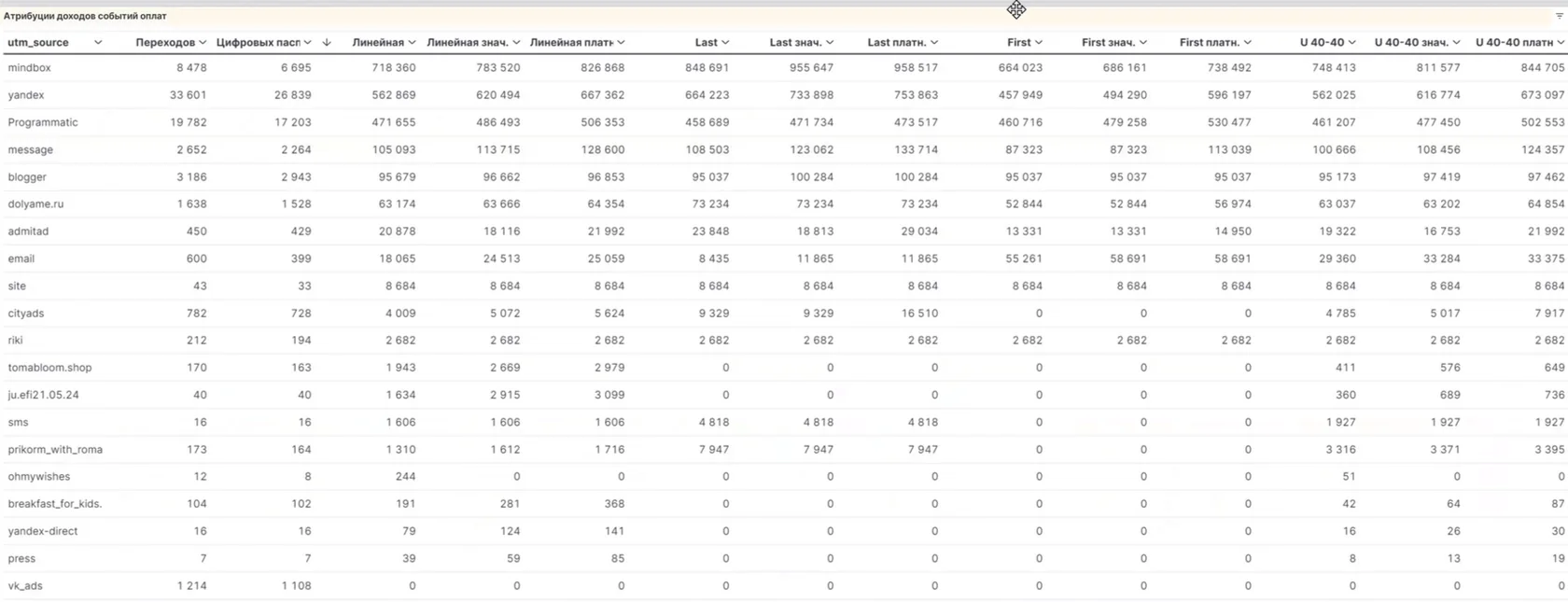Open the filter icon in the panel header
The image size is (1568, 602).
pos(1559,16)
